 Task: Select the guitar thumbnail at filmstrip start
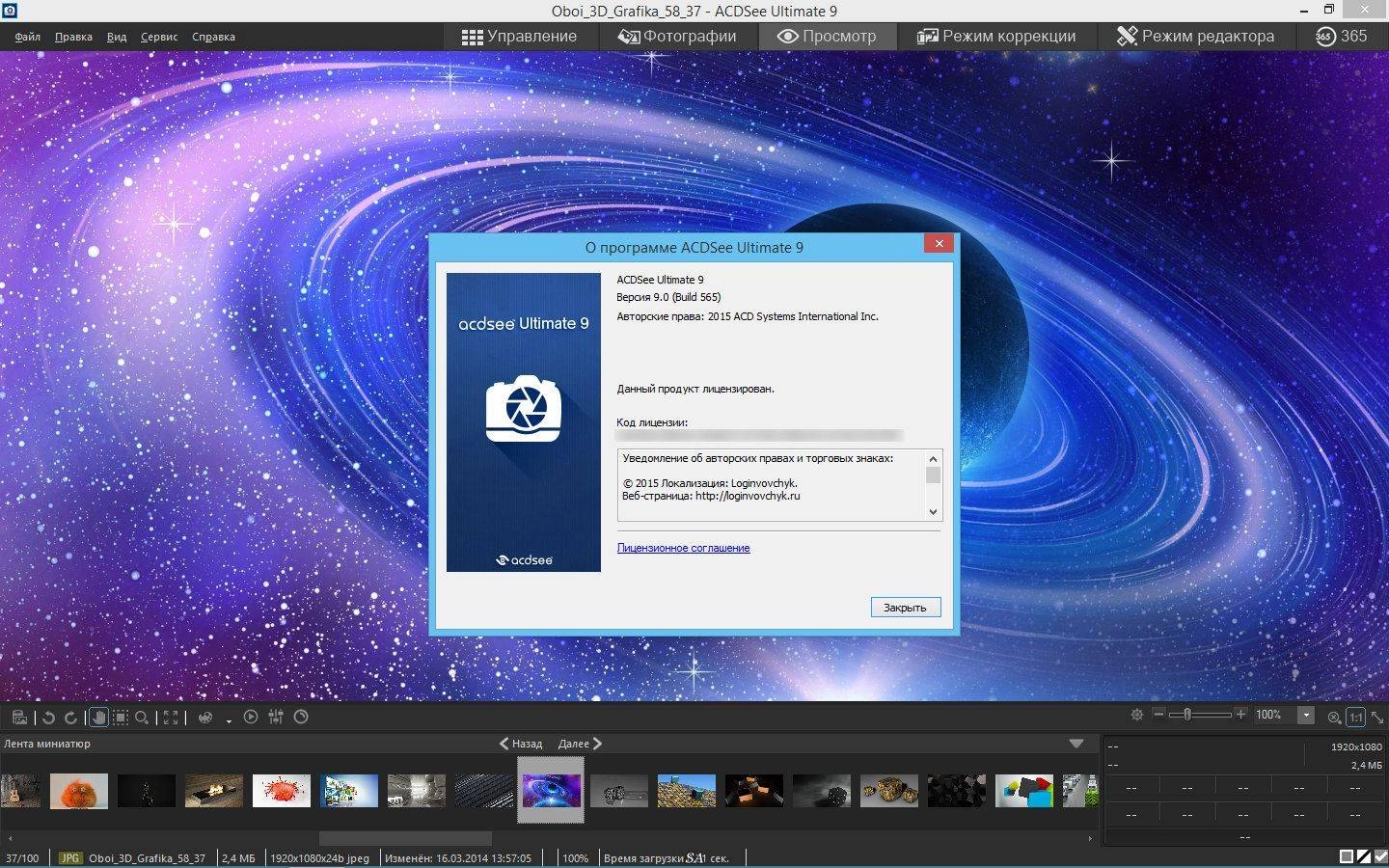pyautogui.click(x=20, y=791)
